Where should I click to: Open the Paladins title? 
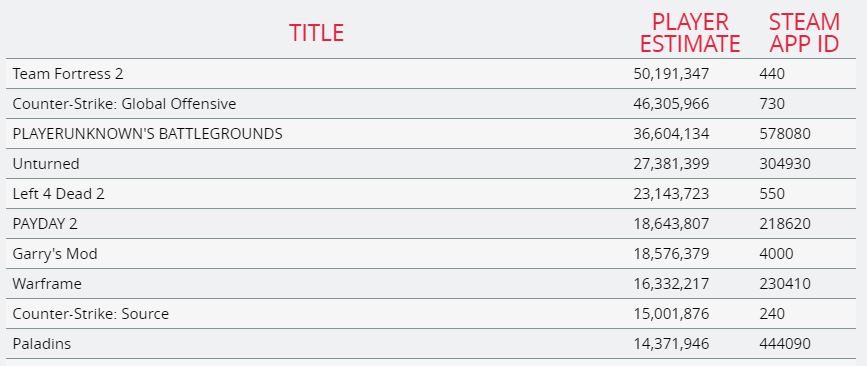coord(41,343)
